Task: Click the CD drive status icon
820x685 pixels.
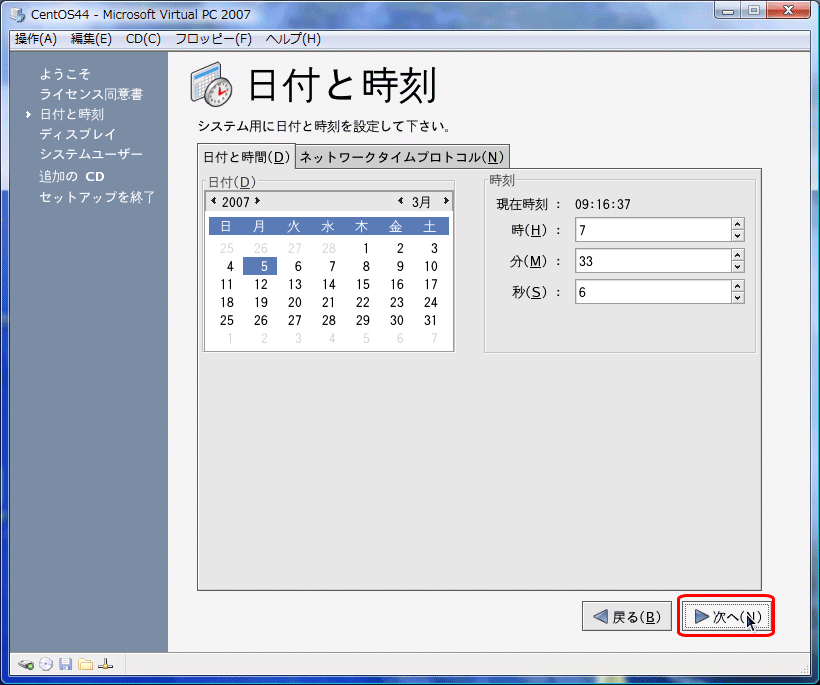Action: point(46,665)
